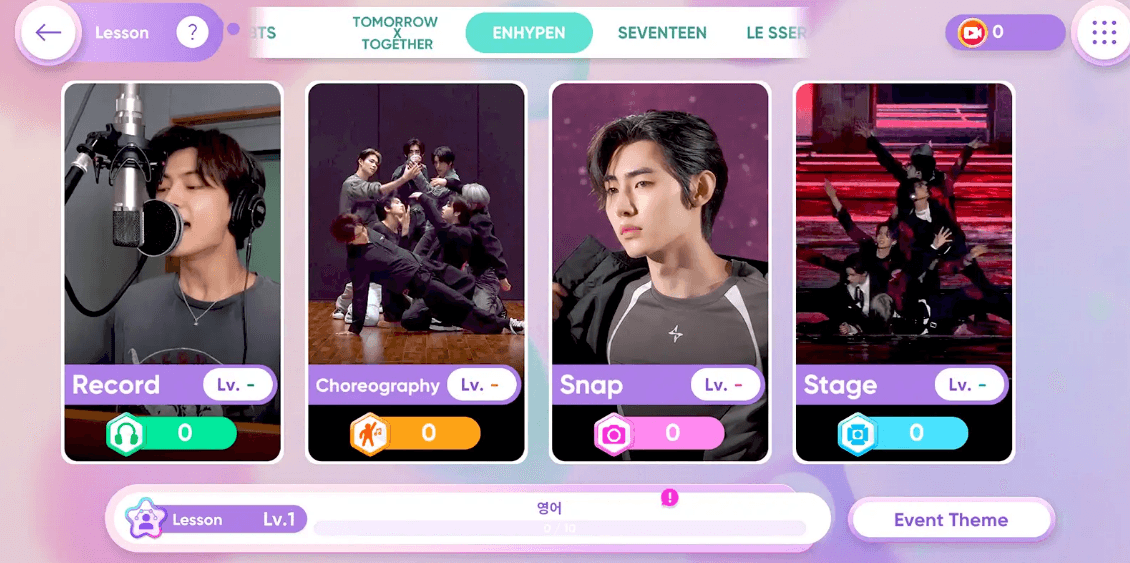Click the Record Lv. level pill
1130x563 pixels.
coord(238,384)
